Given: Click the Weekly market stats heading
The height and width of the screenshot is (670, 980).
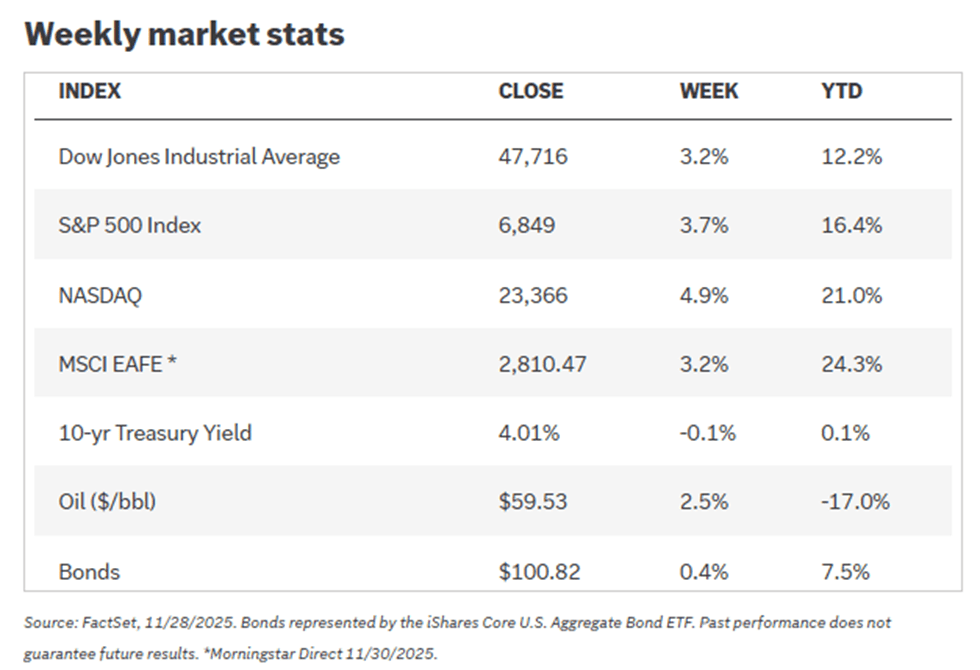Looking at the screenshot, I should pyautogui.click(x=184, y=34).
